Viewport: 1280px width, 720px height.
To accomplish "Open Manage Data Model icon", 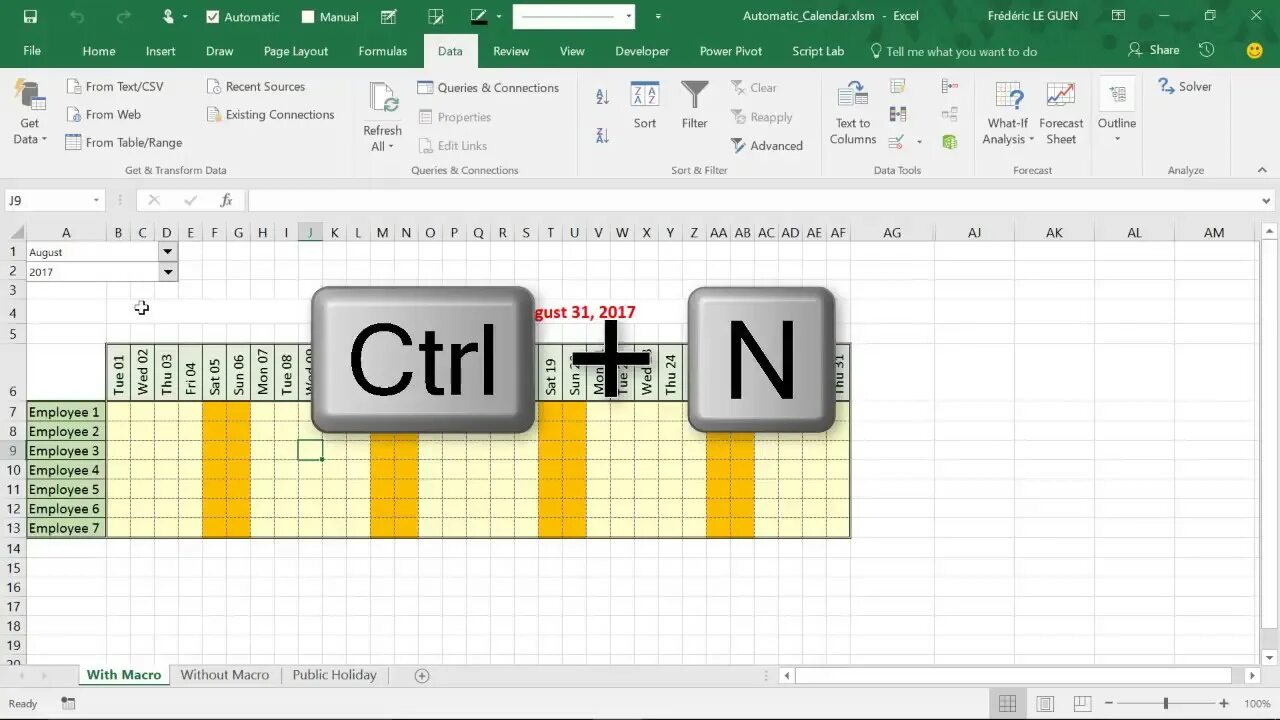I will point(950,141).
